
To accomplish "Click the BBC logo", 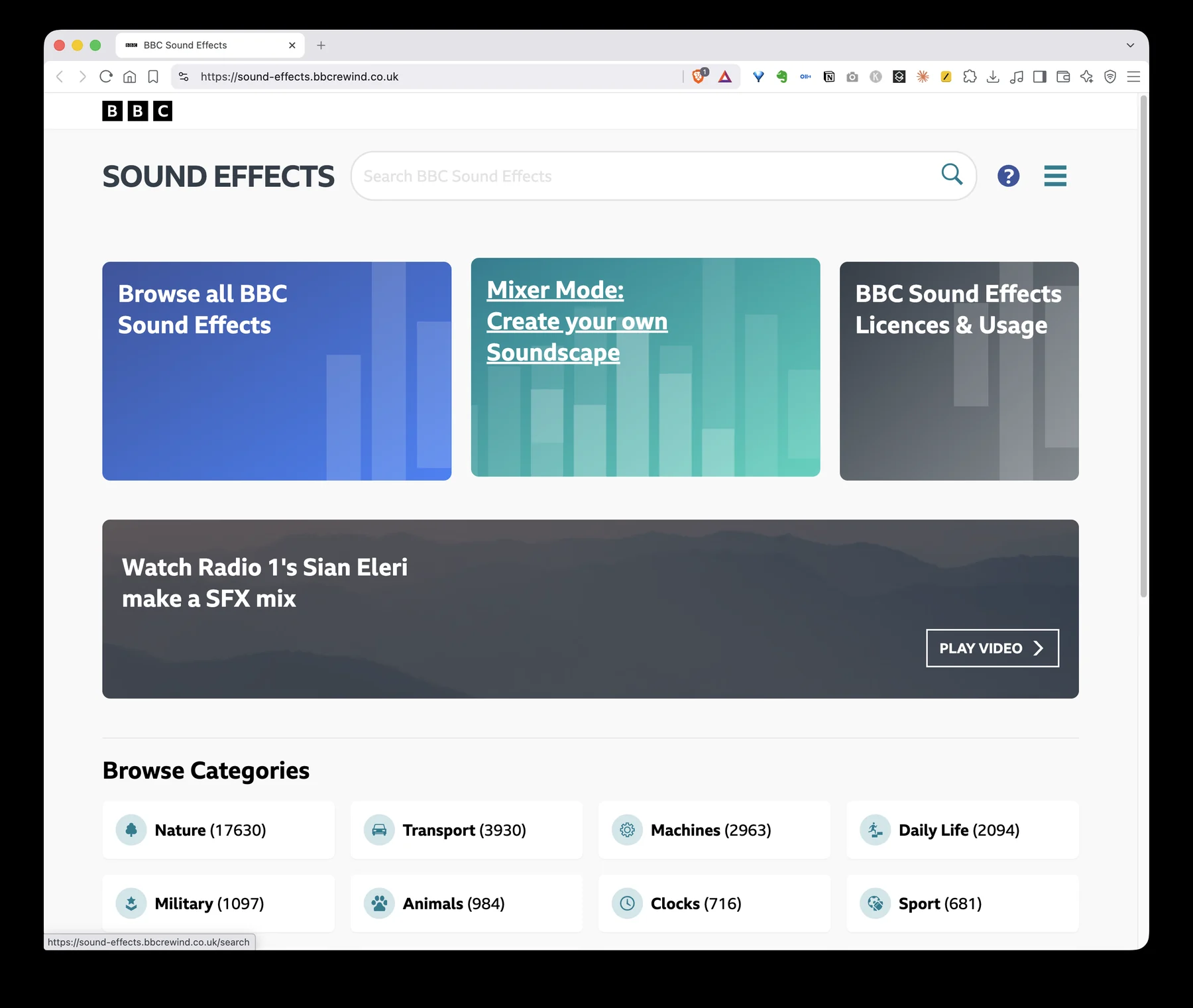I will tap(137, 111).
